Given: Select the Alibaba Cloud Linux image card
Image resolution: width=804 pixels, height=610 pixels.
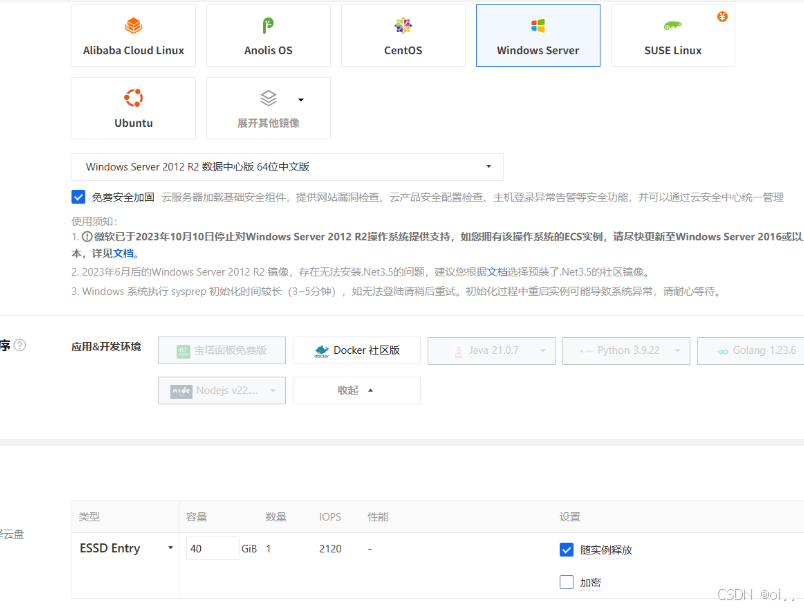Looking at the screenshot, I should (133, 35).
